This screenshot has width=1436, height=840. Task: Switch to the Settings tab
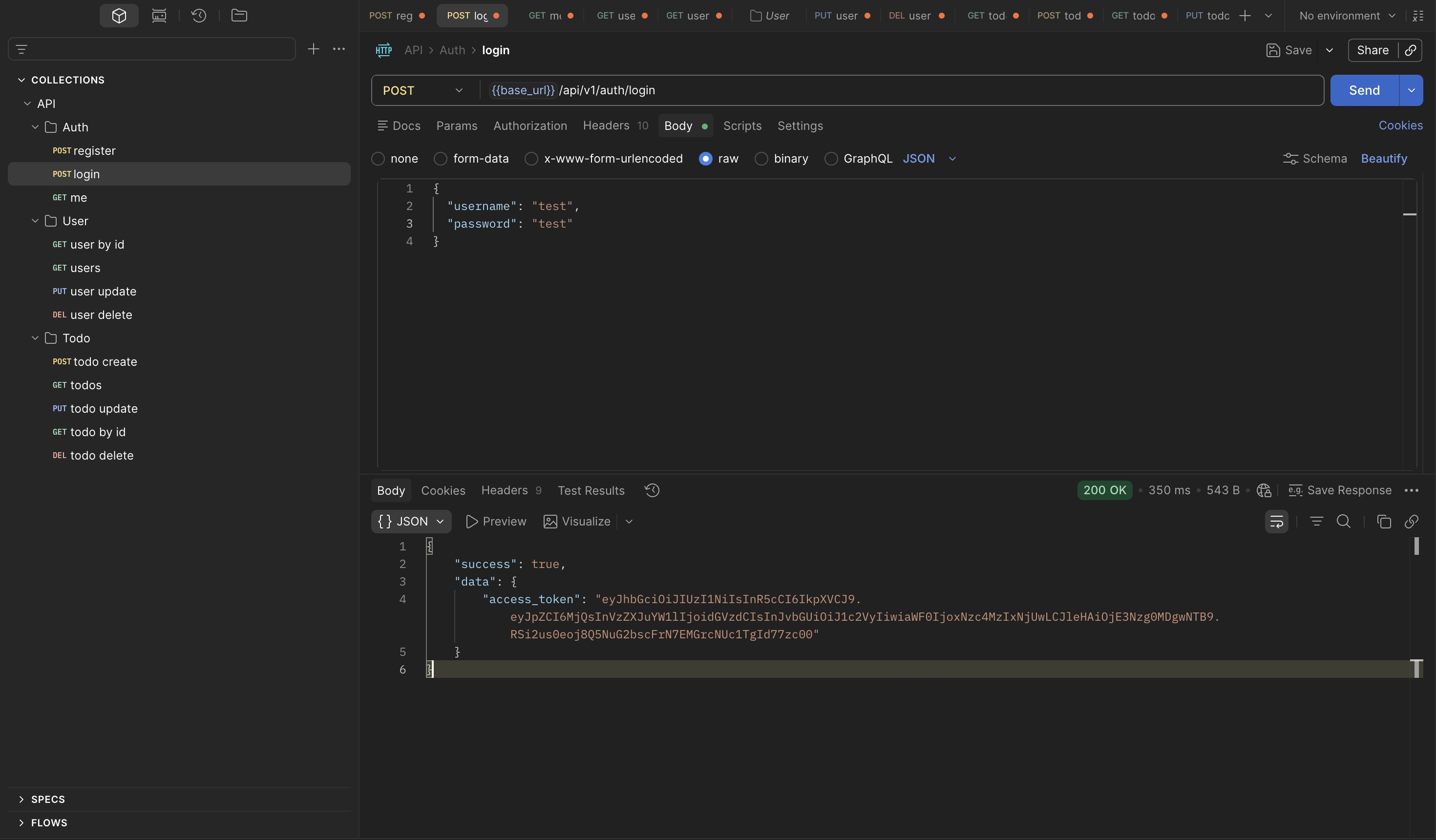pyautogui.click(x=800, y=126)
